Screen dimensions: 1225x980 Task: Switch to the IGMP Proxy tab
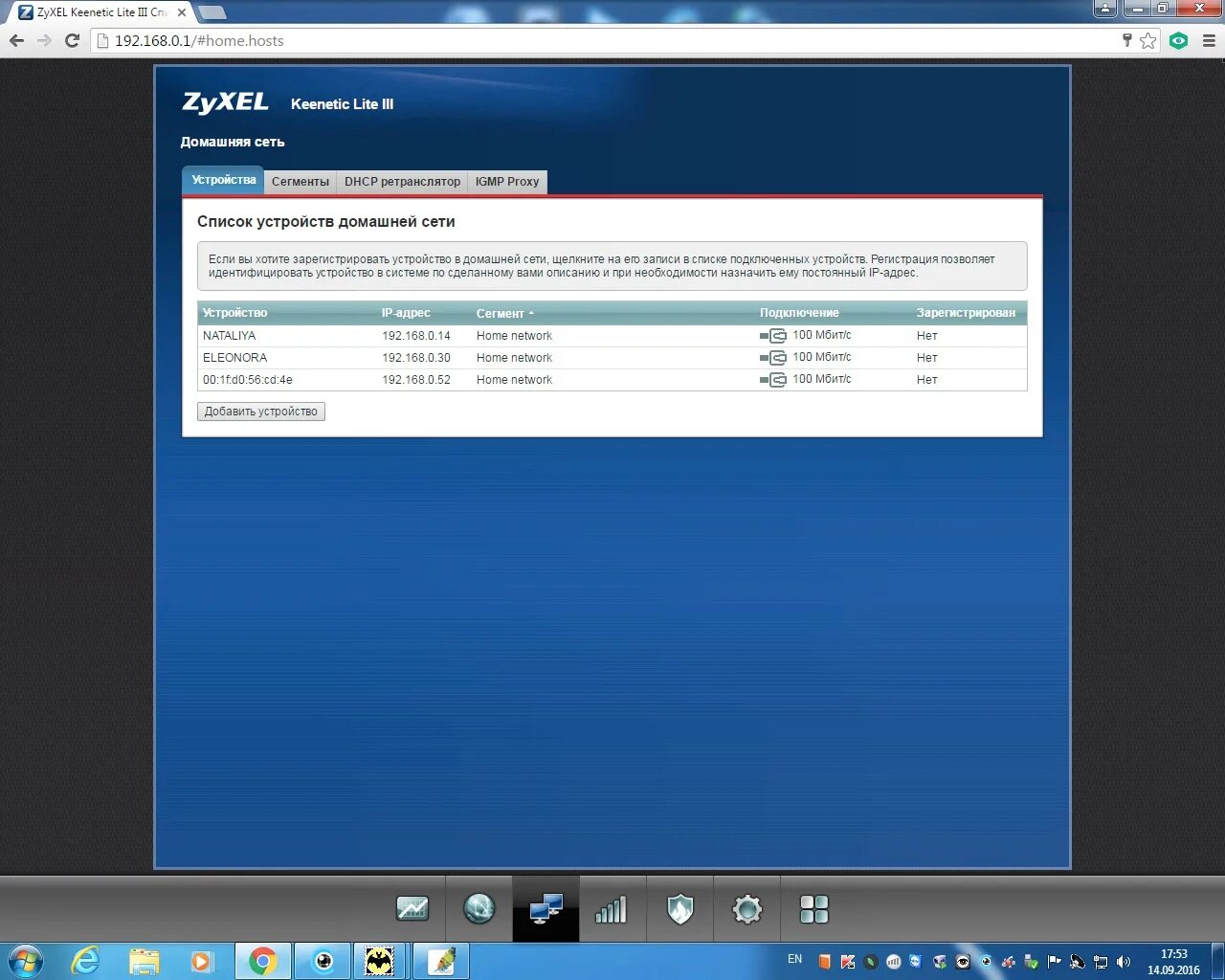pos(507,182)
